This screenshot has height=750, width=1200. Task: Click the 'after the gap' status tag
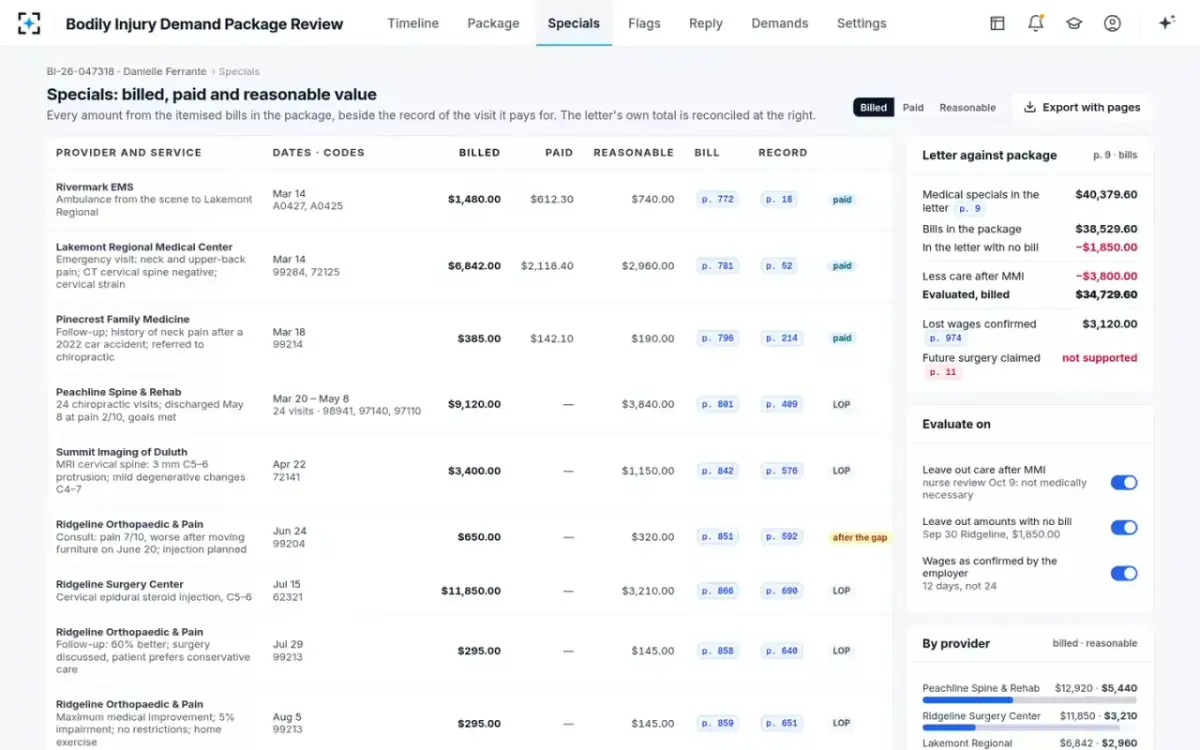point(860,537)
